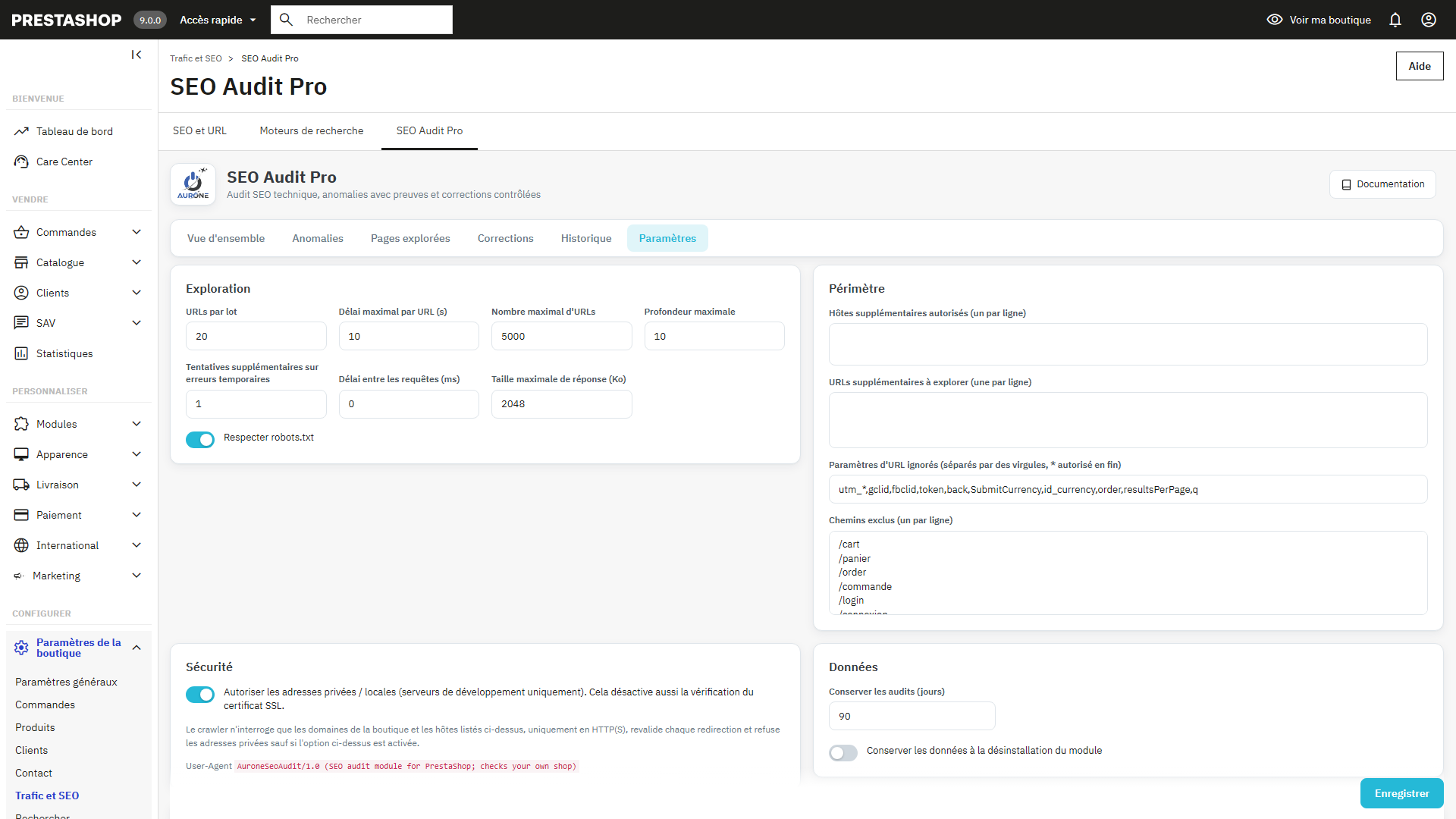Open the Pages explorées tab
This screenshot has height=819, width=1456.
tap(410, 238)
